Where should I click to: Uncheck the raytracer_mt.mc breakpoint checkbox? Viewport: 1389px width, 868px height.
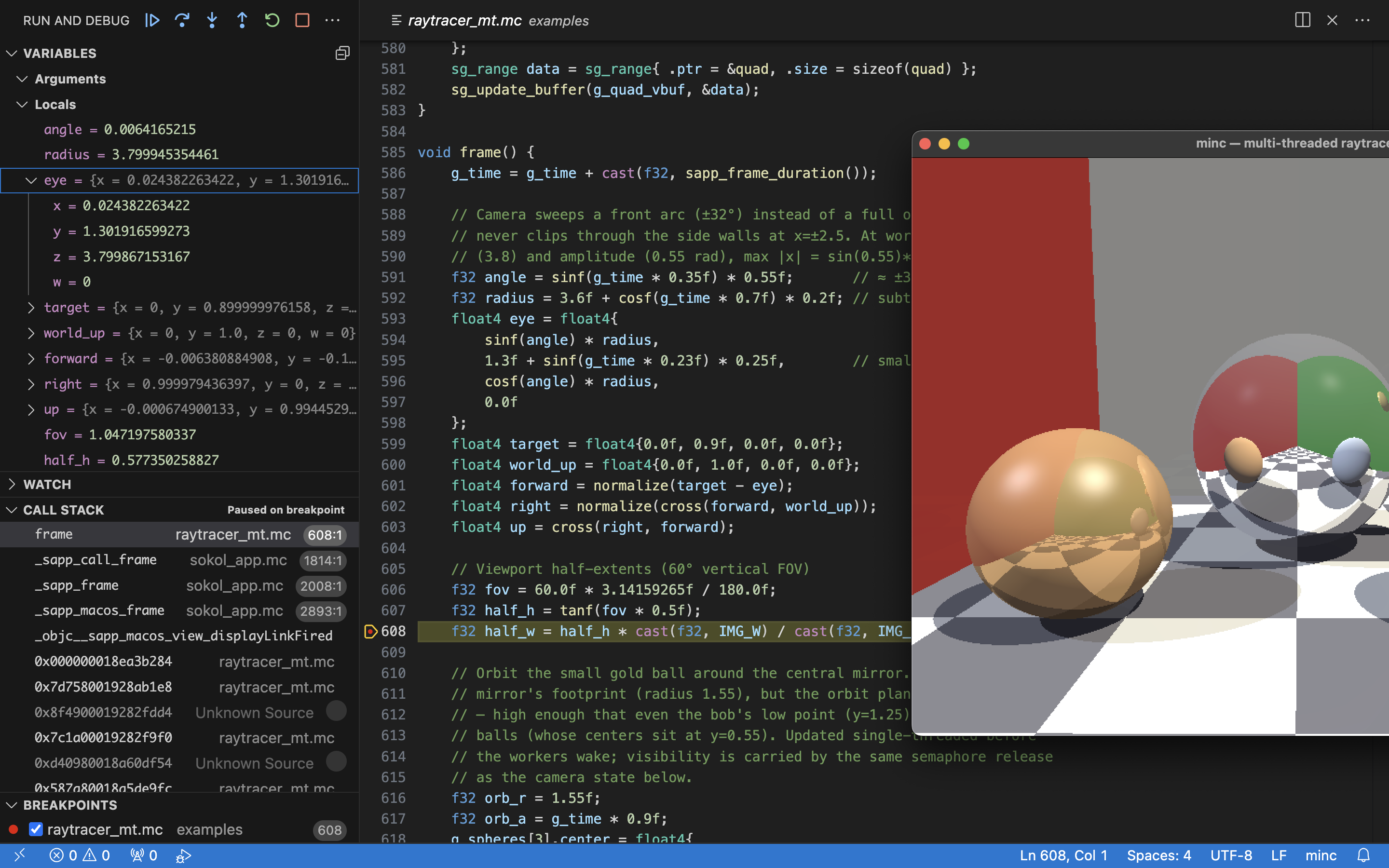click(x=36, y=829)
